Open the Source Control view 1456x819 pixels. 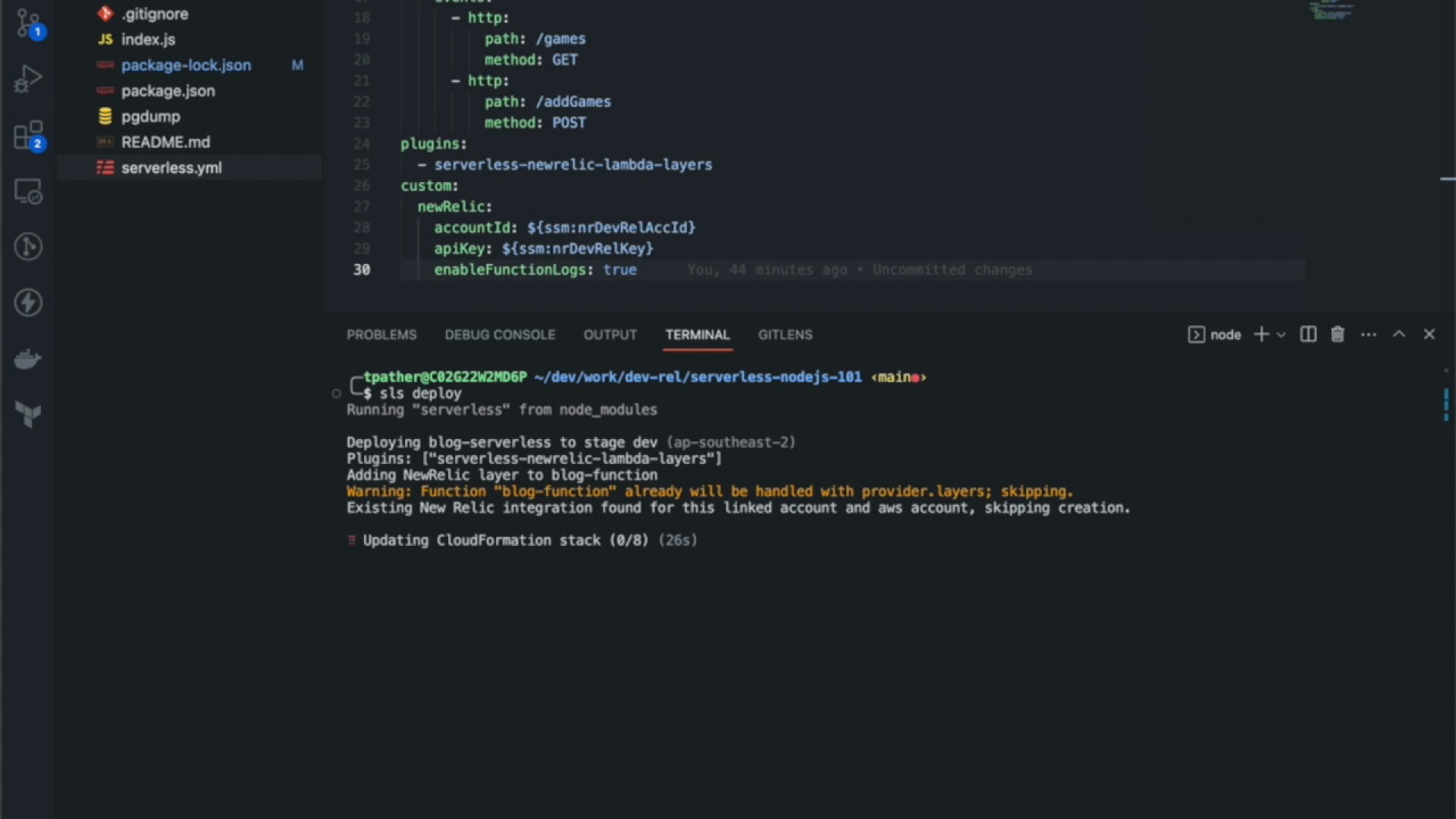click(29, 23)
